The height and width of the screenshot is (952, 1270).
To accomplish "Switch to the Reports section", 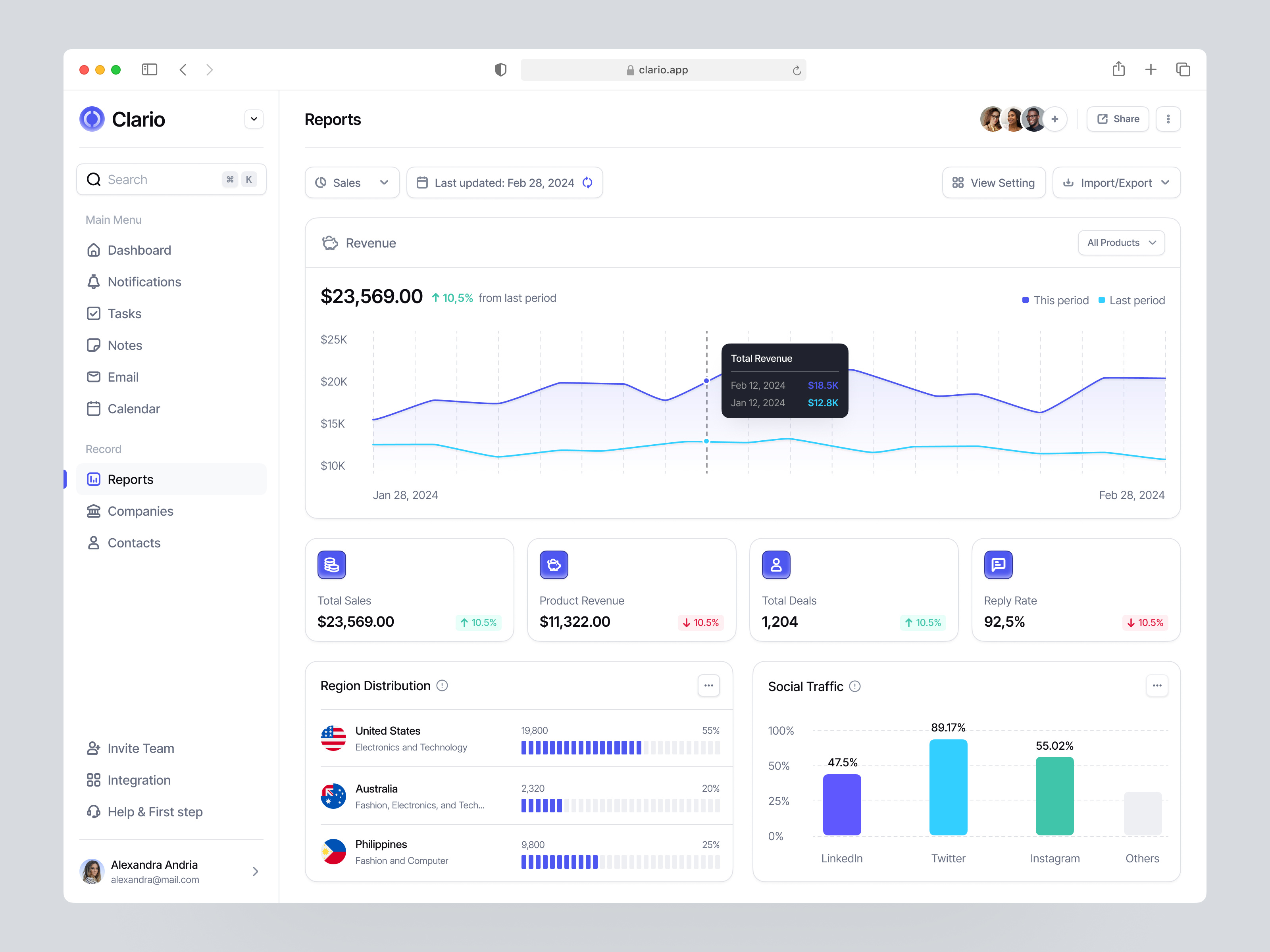I will (130, 479).
